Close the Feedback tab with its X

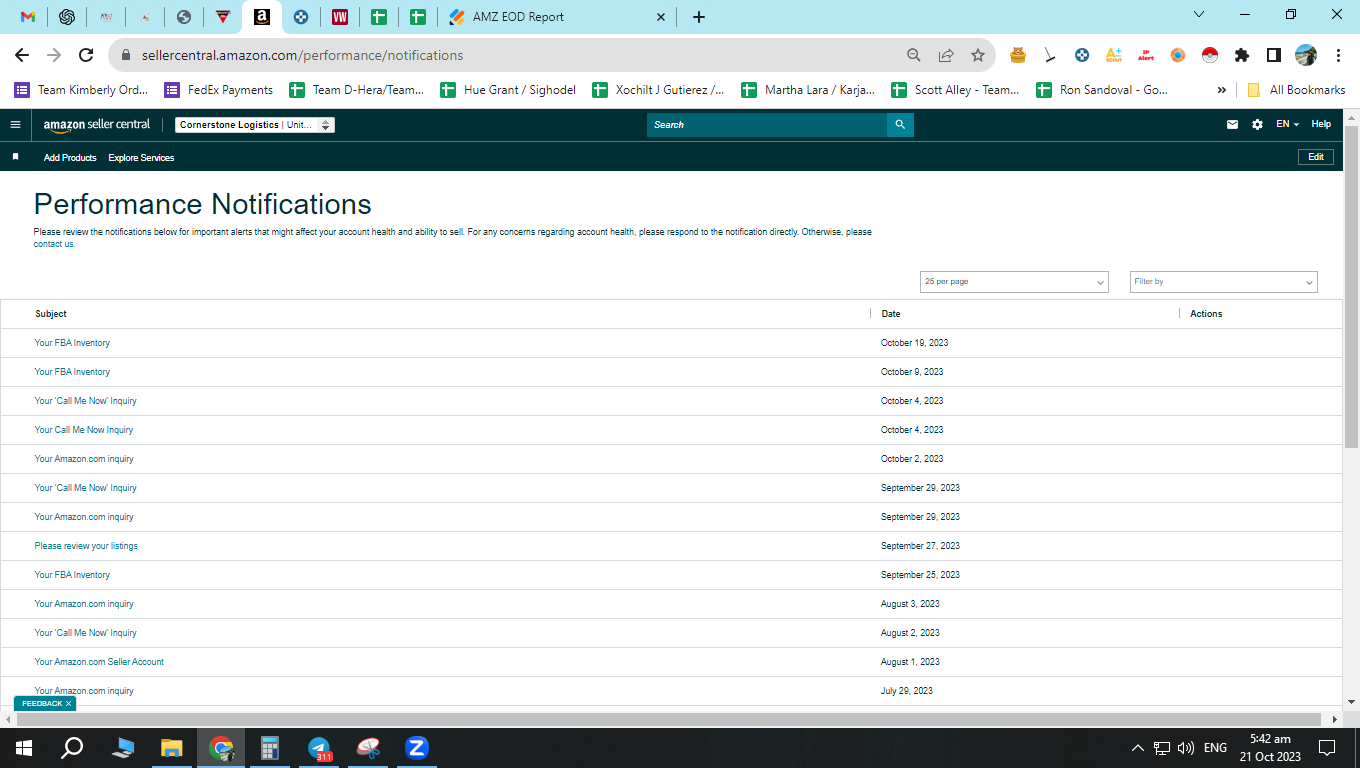pos(68,704)
